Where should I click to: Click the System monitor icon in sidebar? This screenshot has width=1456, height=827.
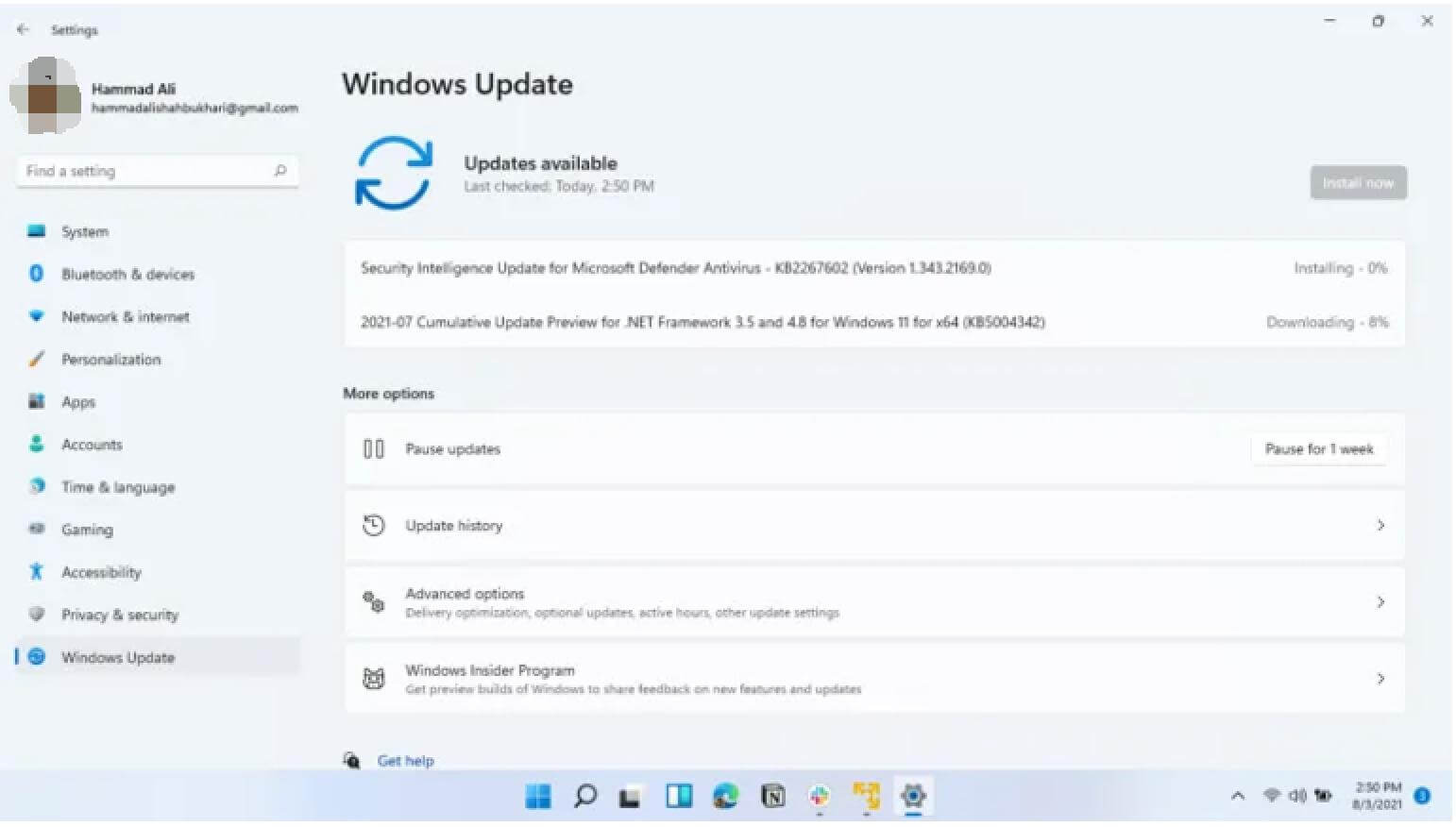point(36,231)
